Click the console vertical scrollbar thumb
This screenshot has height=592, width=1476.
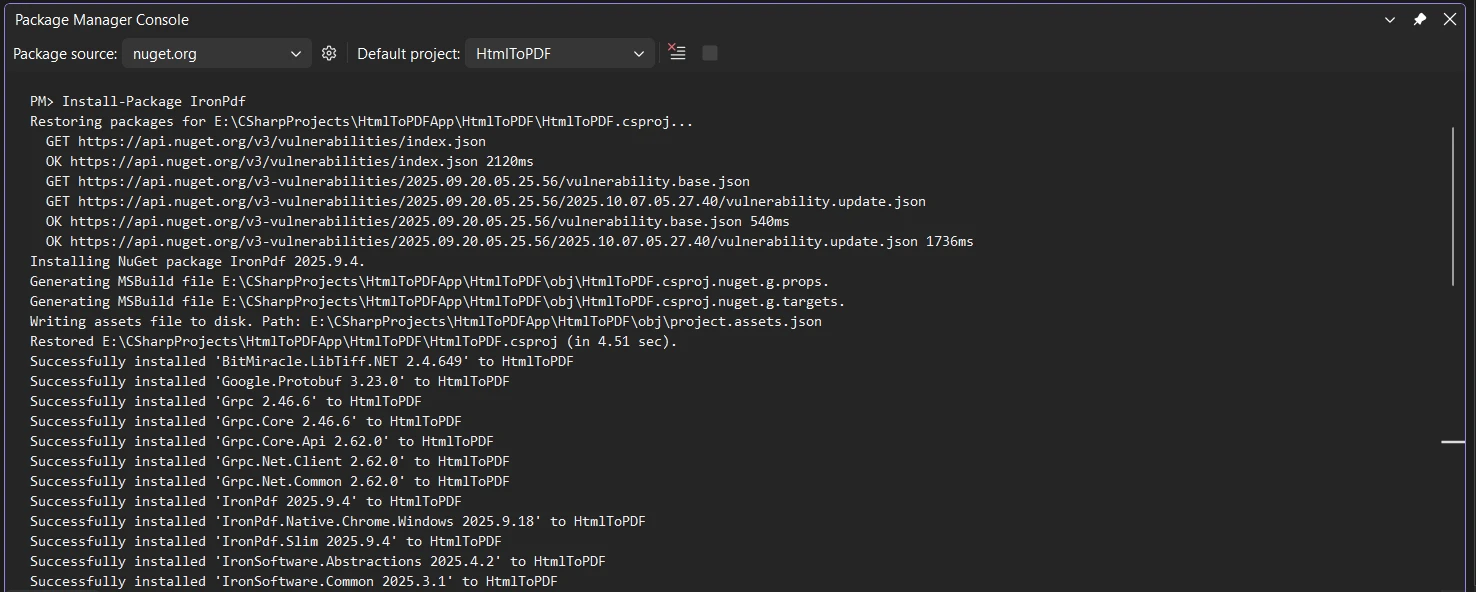tap(1453, 205)
